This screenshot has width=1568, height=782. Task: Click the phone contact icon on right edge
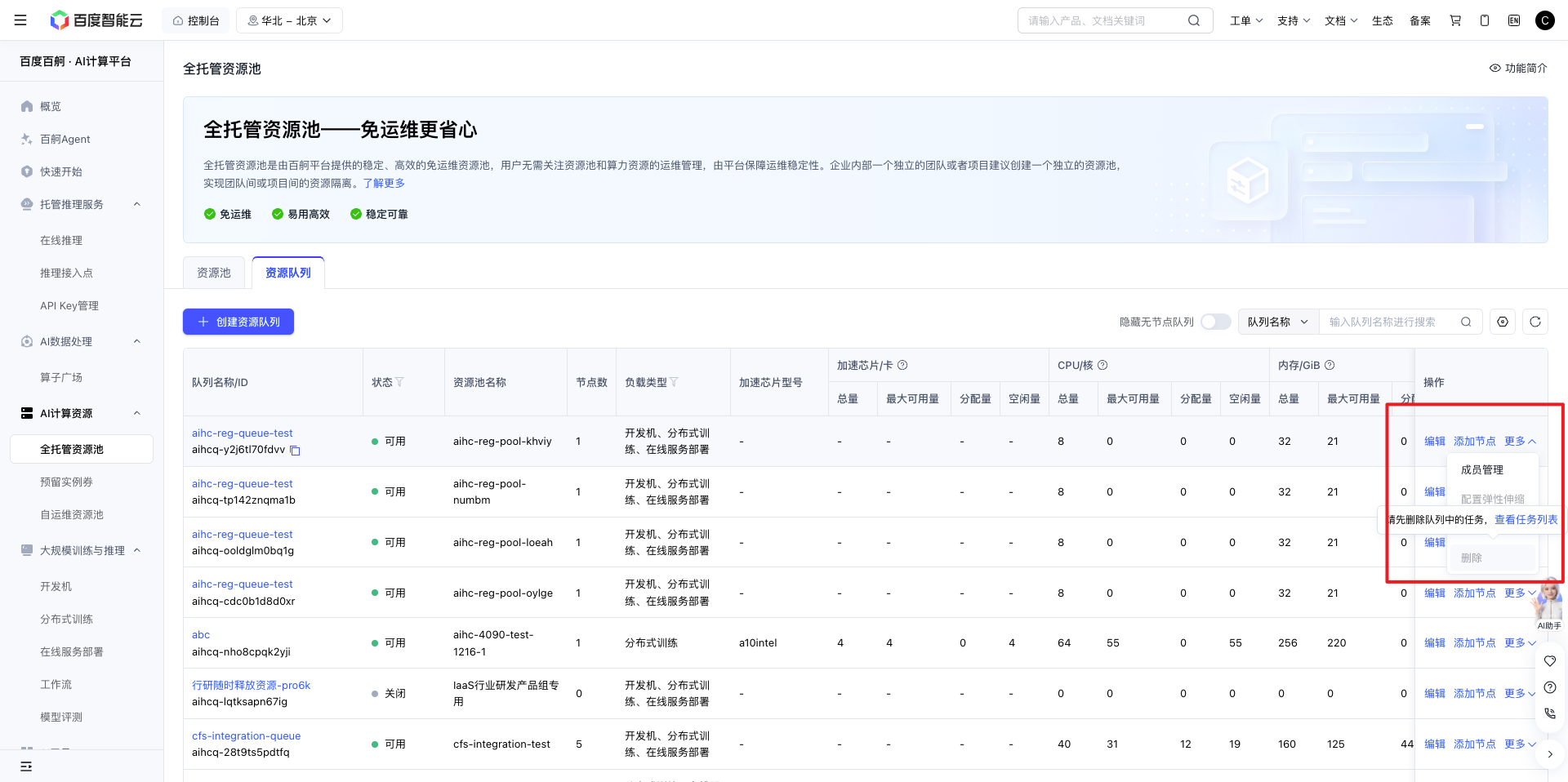[x=1550, y=713]
